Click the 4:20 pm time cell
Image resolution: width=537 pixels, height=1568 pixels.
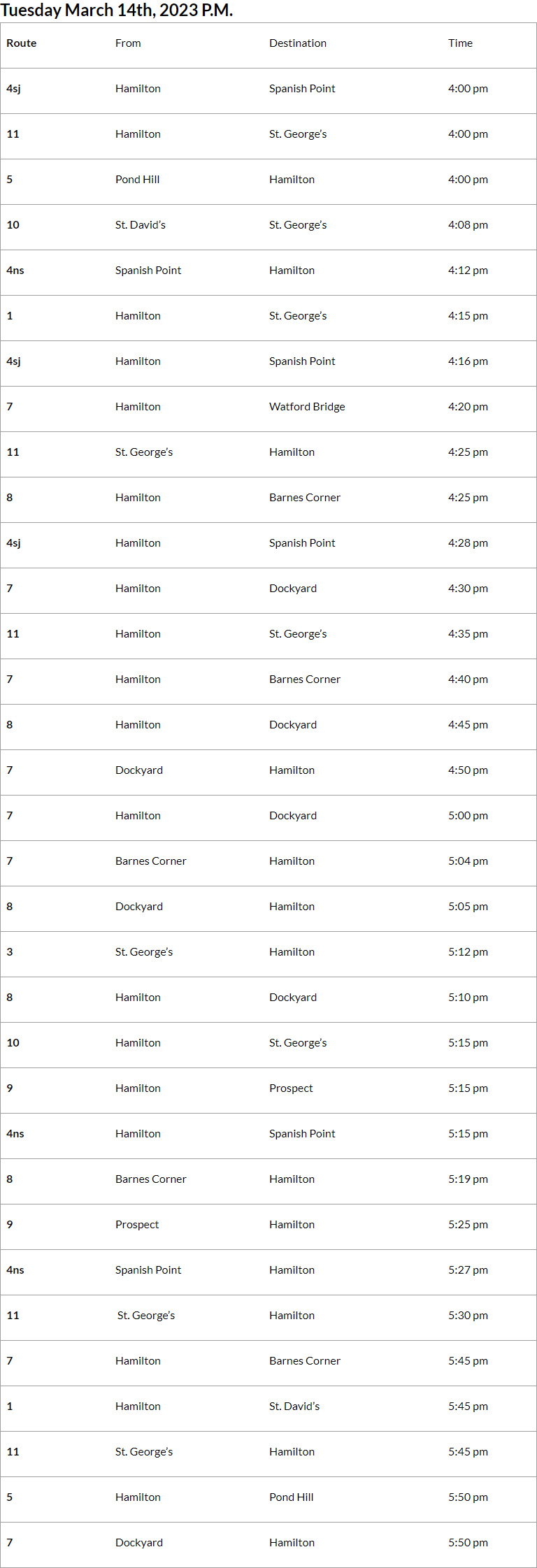point(468,407)
